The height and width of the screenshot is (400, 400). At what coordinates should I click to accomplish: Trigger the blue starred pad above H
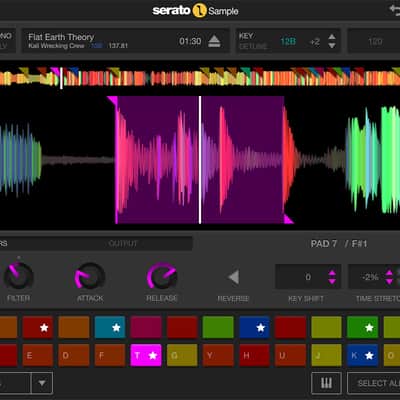[x=254, y=327]
